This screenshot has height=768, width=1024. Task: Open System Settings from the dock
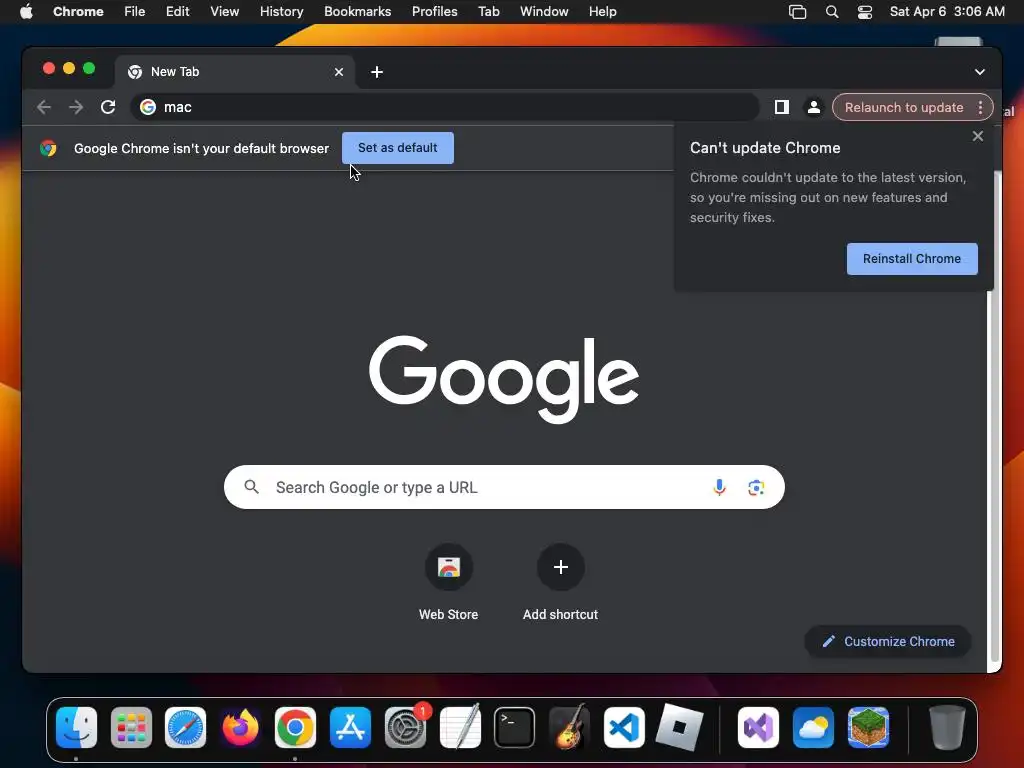(405, 728)
